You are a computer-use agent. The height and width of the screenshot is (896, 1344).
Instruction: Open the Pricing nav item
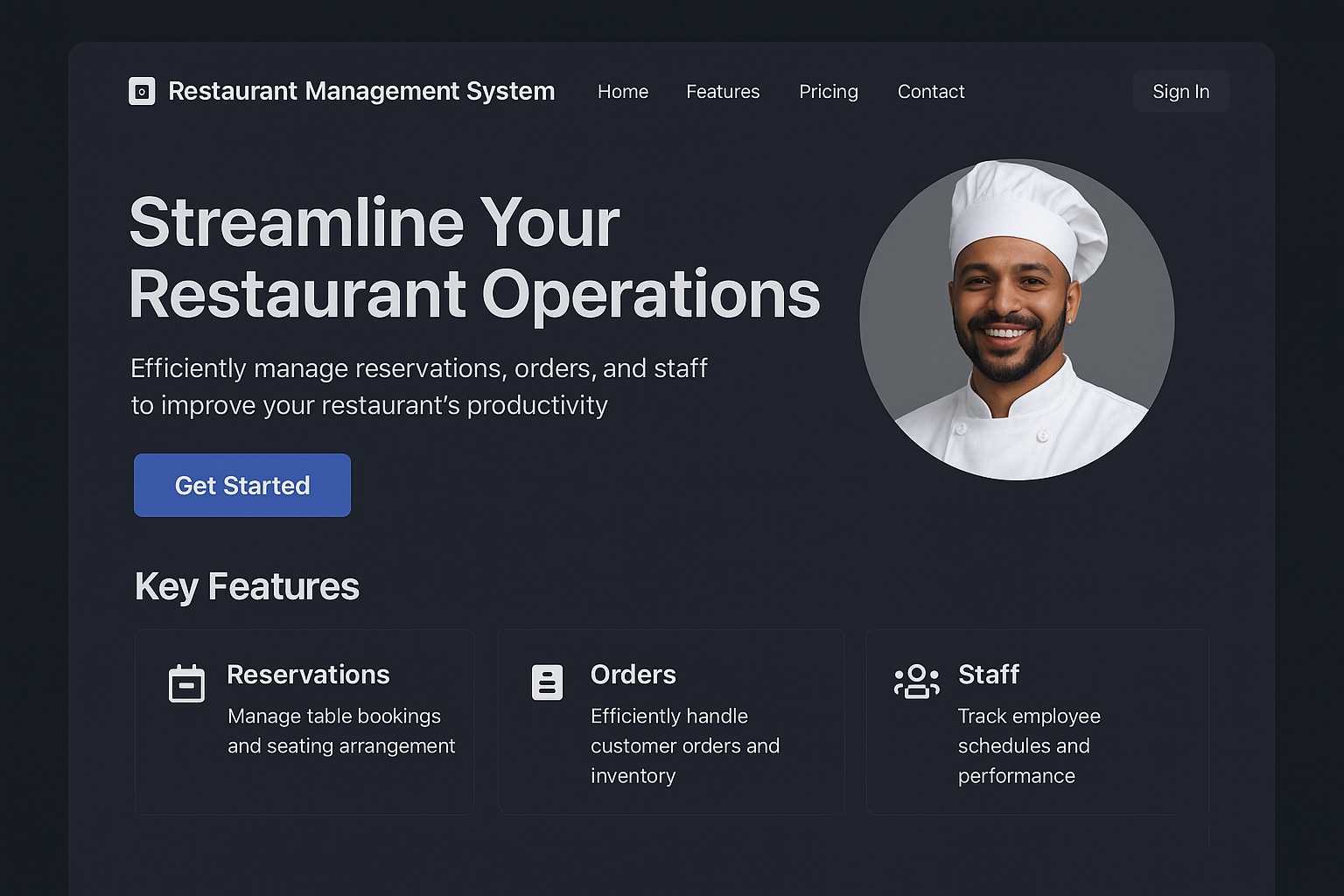coord(828,92)
